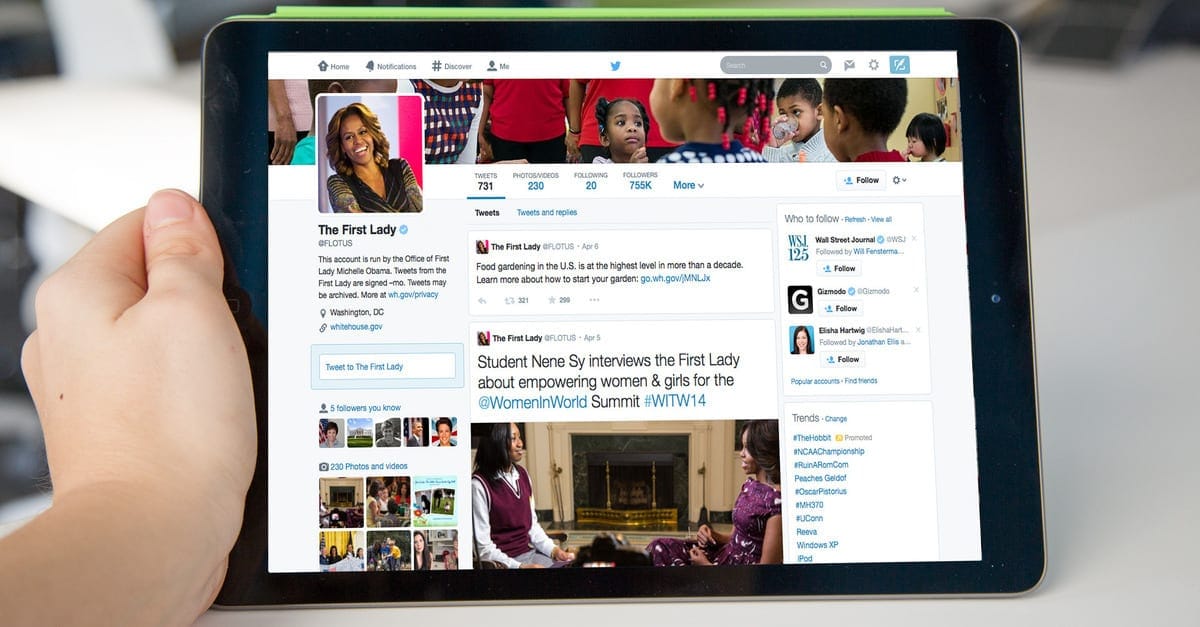1200x627 pixels.
Task: Open Notifications in the navigation bar
Action: tap(391, 67)
